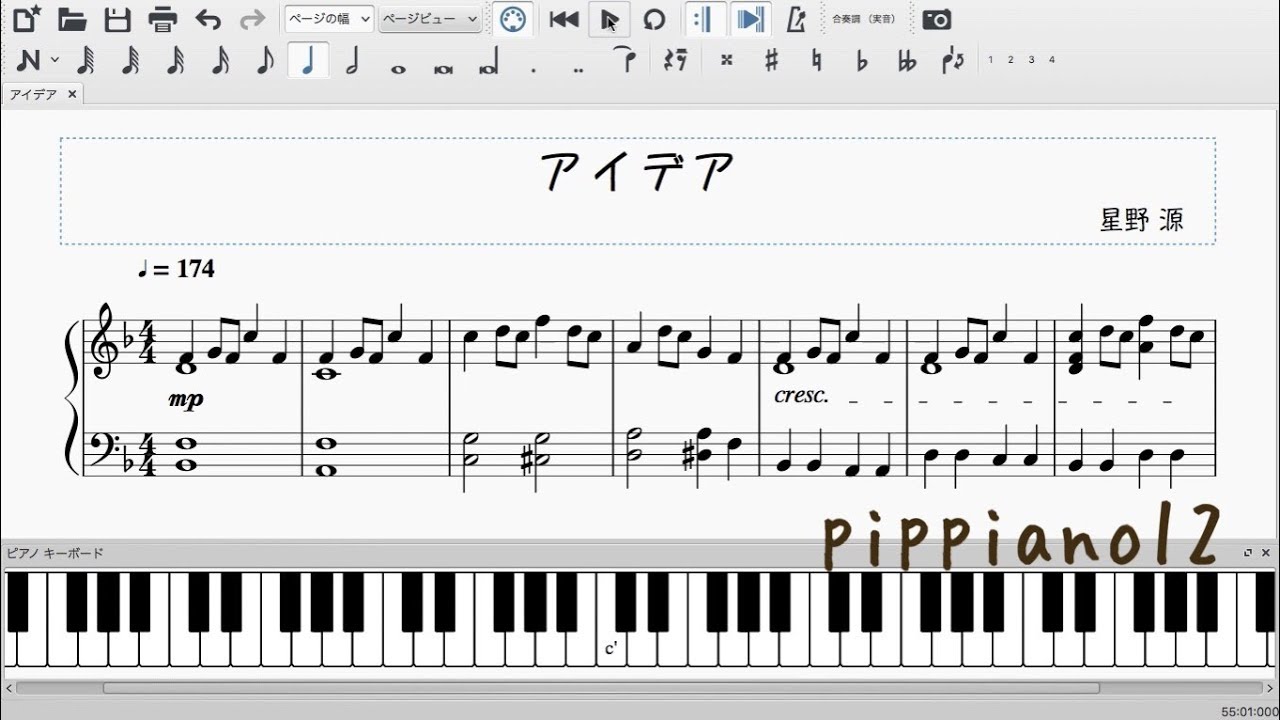This screenshot has height=720, width=1280.
Task: Apply double sharp accidental
Action: (x=726, y=60)
